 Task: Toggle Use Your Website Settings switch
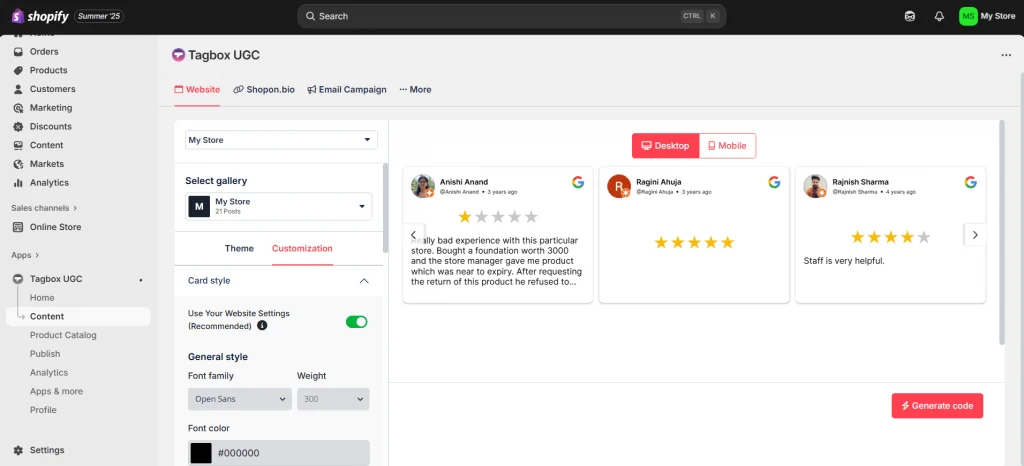click(356, 322)
